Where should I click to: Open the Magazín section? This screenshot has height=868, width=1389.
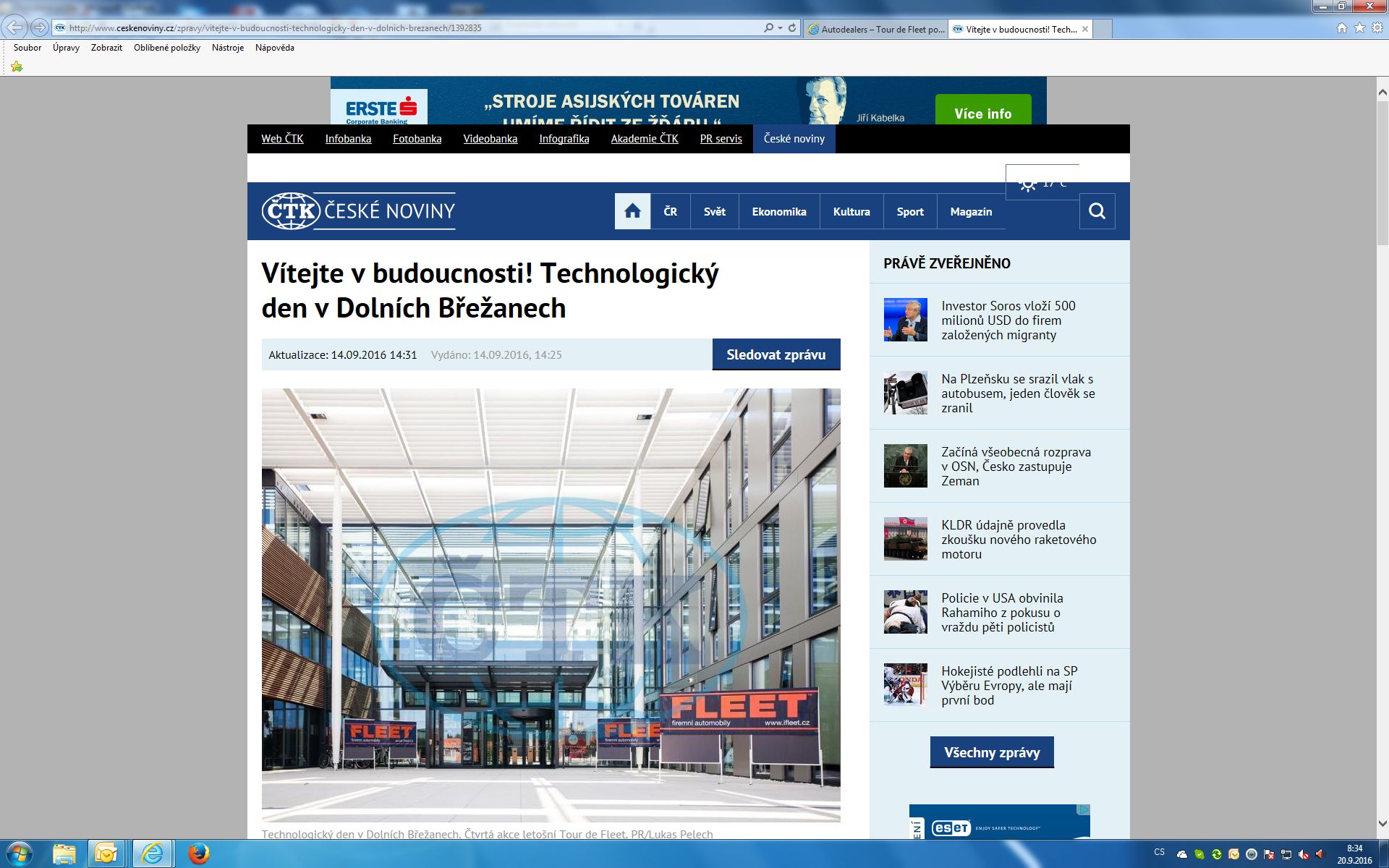tap(971, 211)
